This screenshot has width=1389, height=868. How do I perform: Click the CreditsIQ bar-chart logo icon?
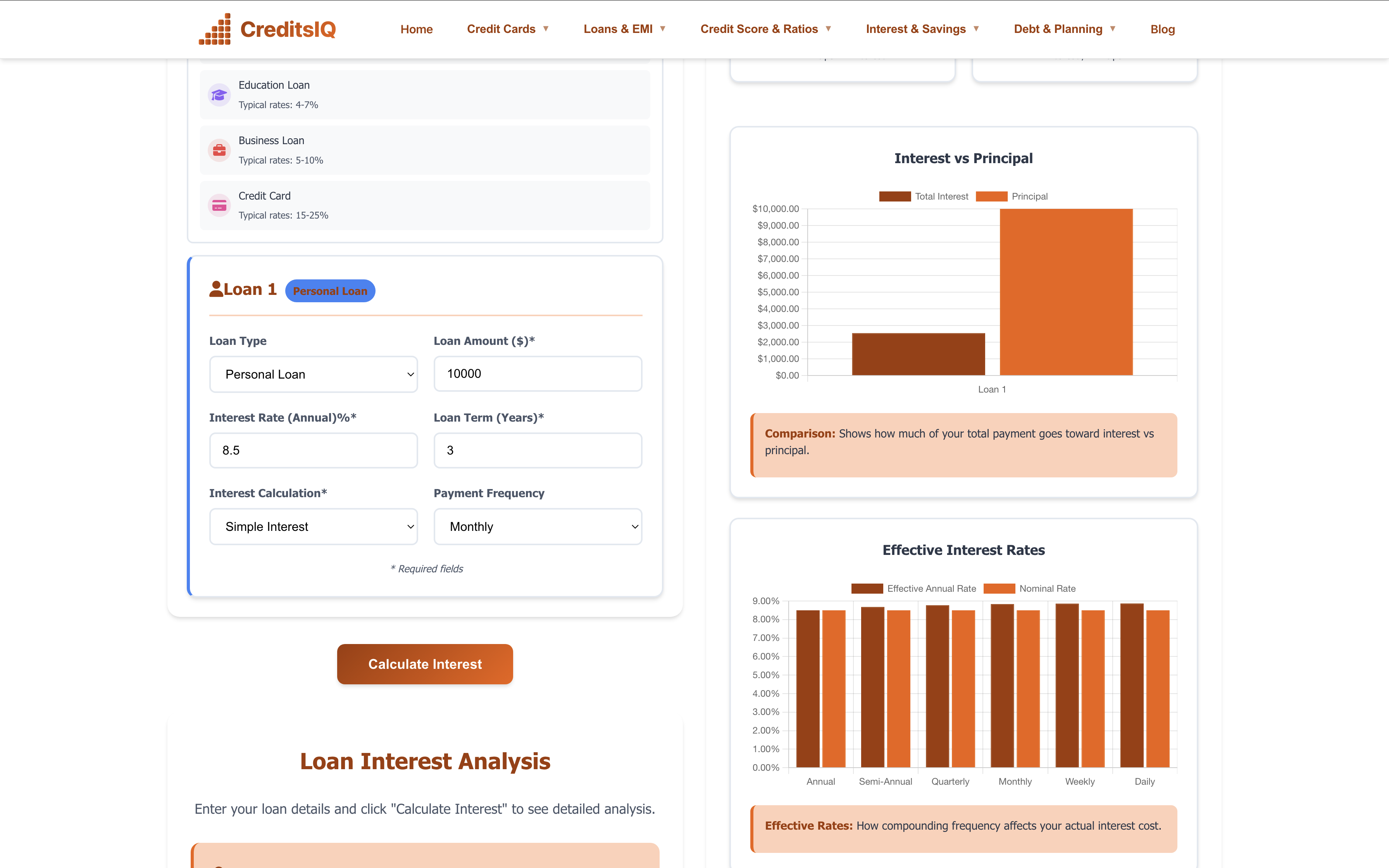(215, 29)
